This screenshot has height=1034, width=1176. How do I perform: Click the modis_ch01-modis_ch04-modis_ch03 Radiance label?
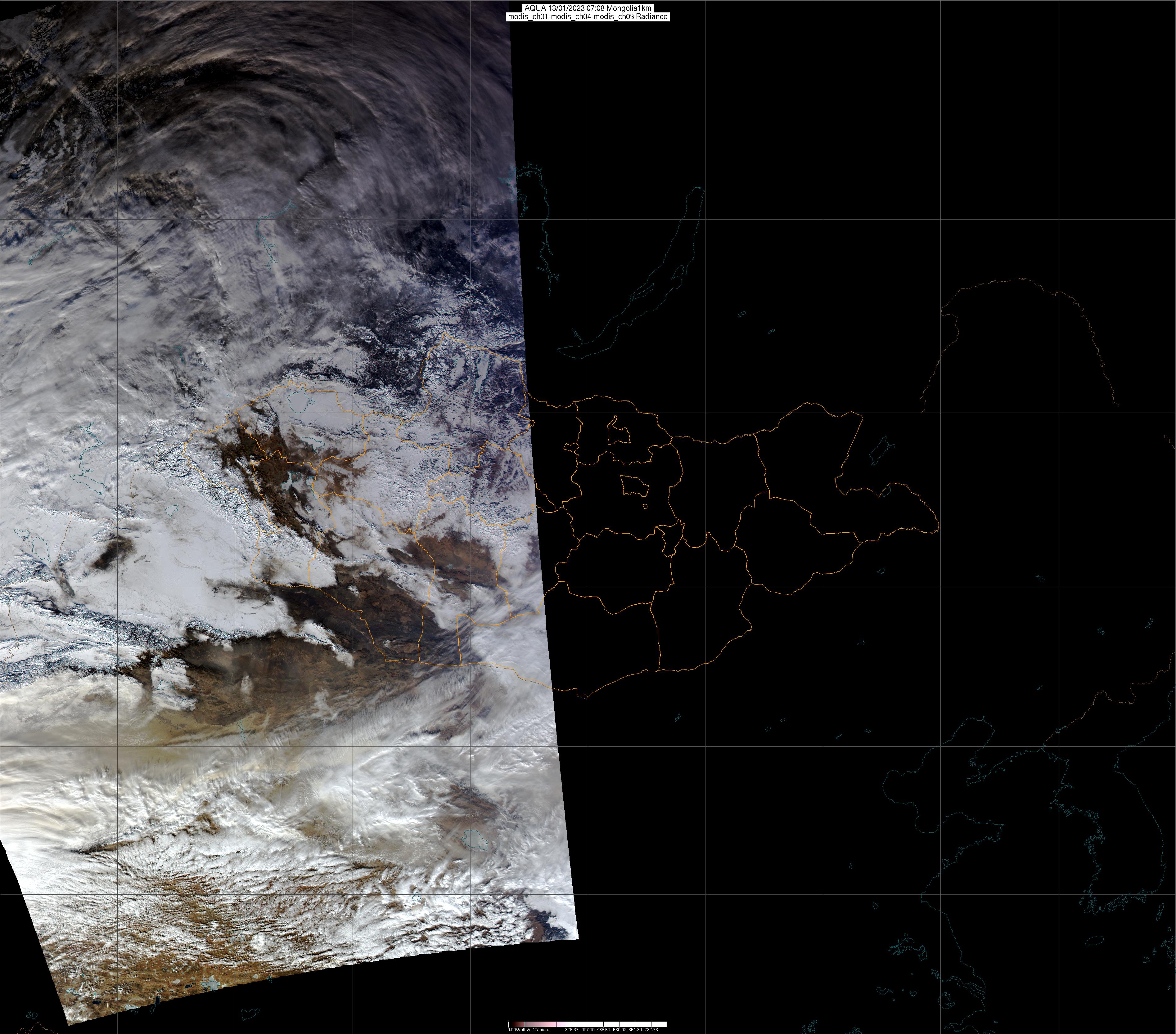pos(588,17)
